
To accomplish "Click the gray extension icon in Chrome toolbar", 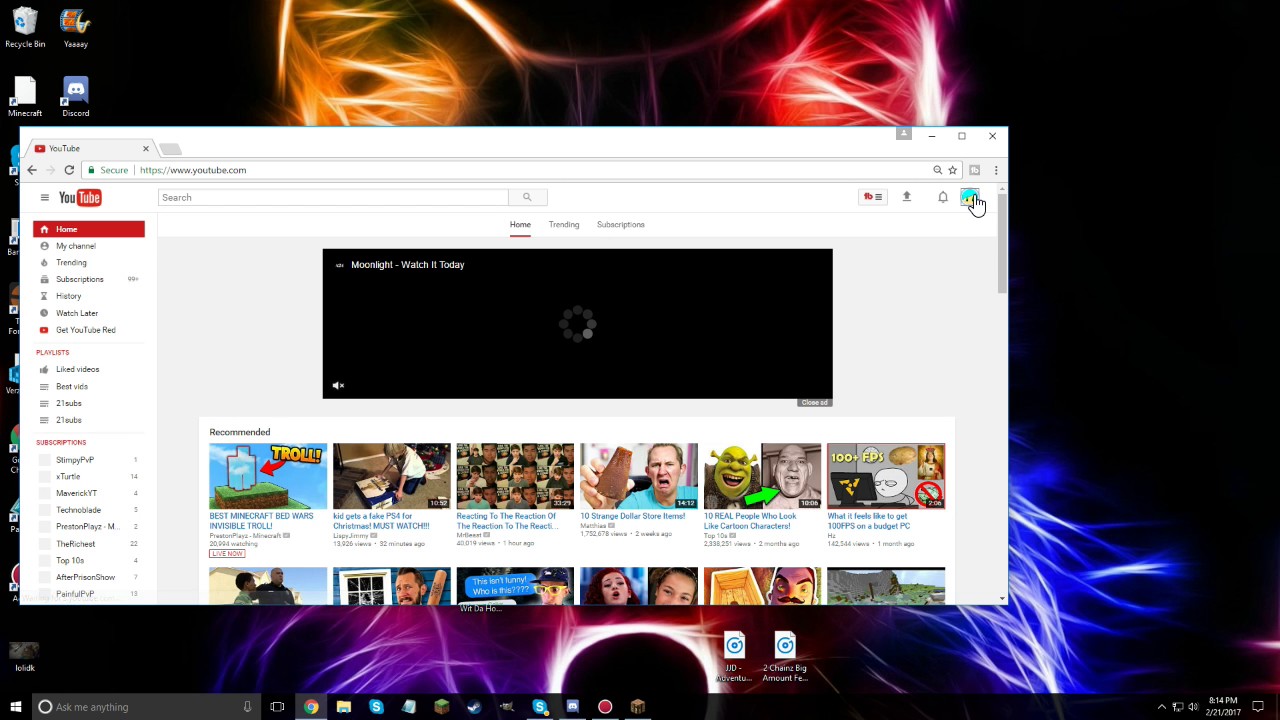I will [x=975, y=170].
